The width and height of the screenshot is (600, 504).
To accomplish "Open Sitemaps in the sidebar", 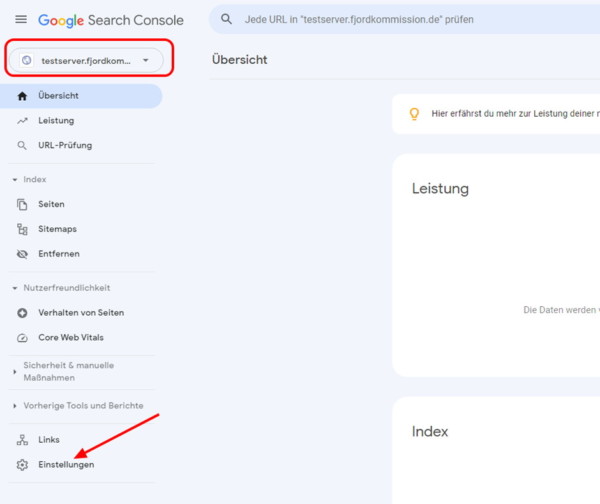I will coord(57,229).
